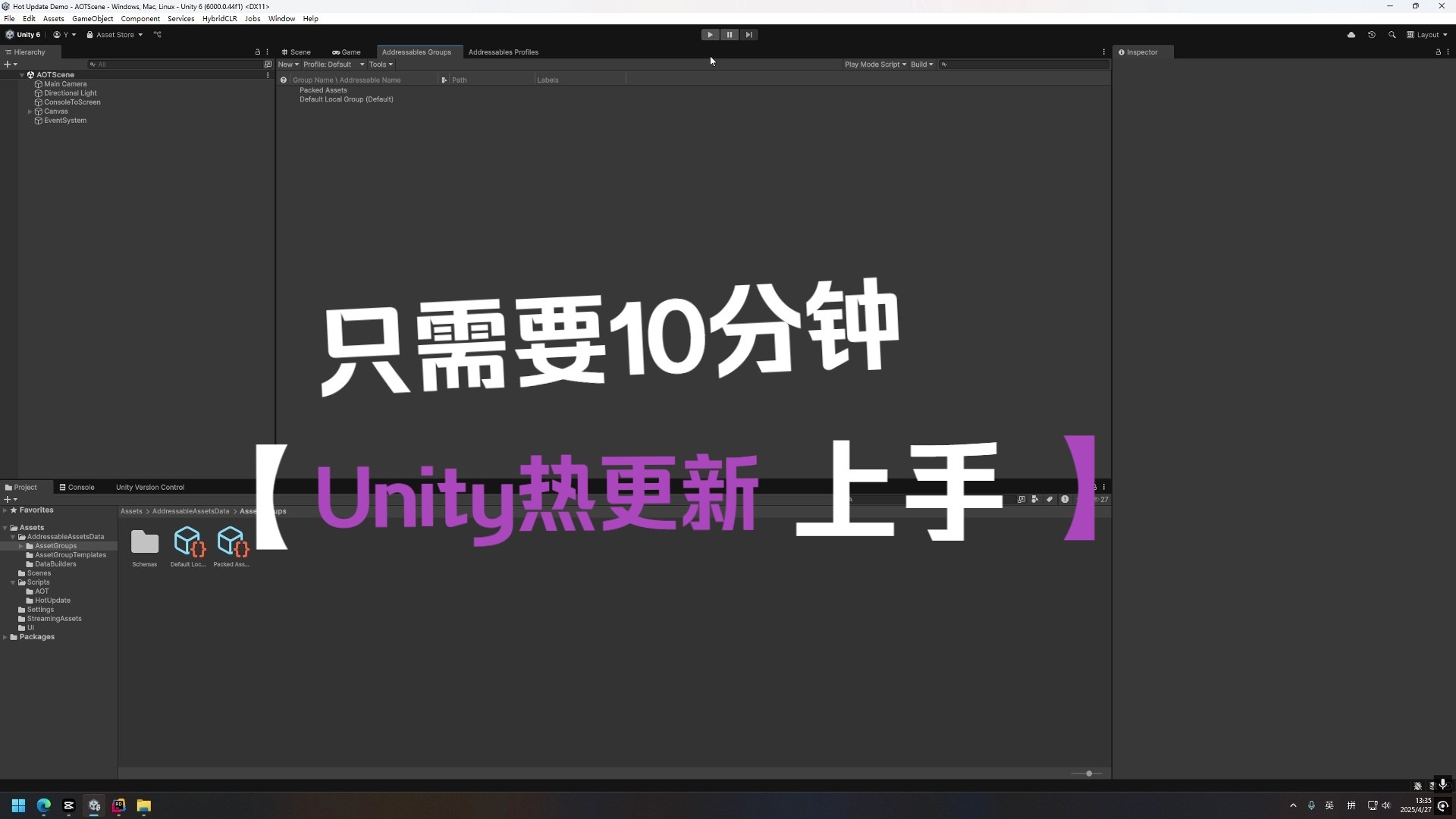The height and width of the screenshot is (819, 1456).
Task: Open Hierarchy panel options menu
Action: coord(267,52)
